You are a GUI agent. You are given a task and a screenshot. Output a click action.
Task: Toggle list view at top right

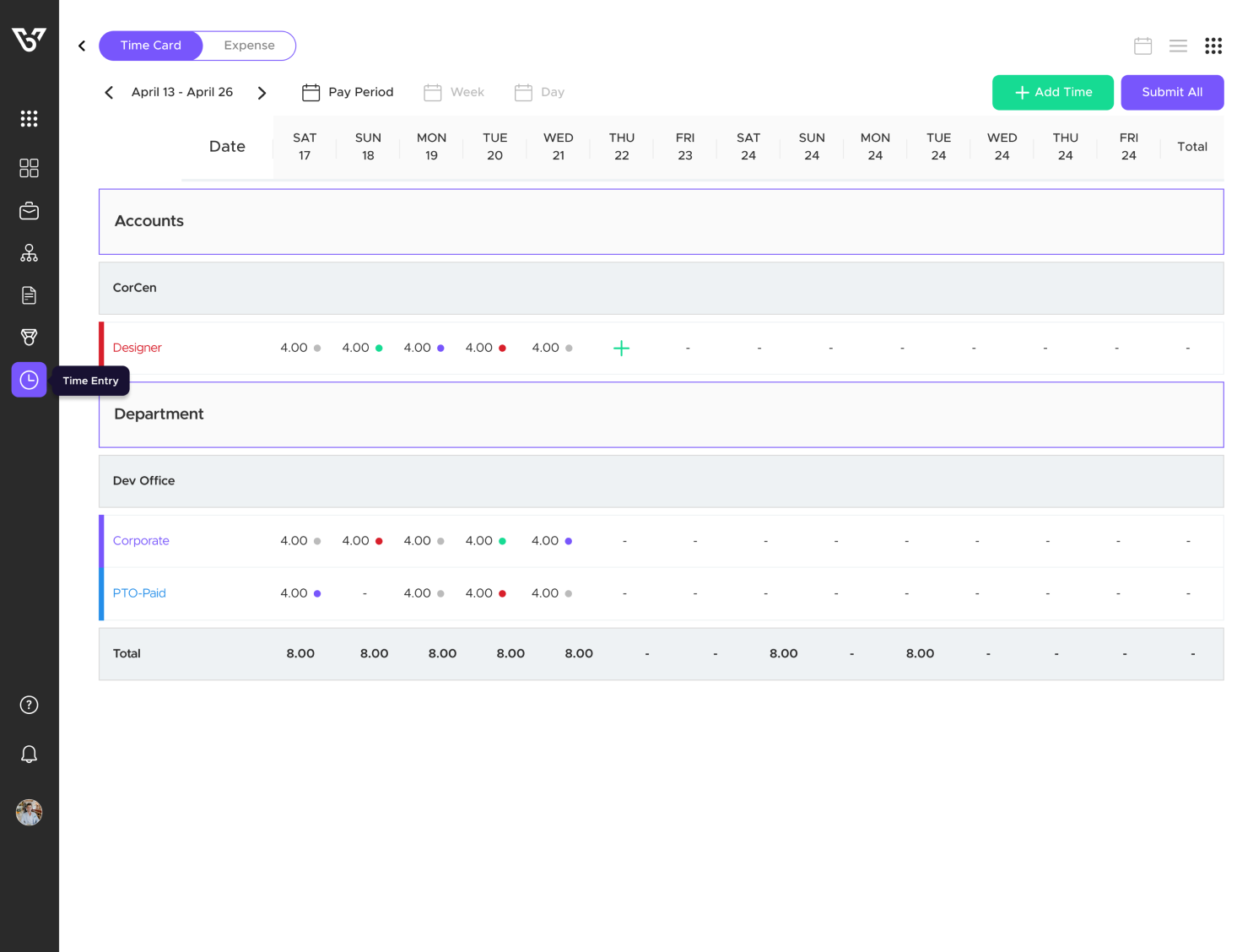[1178, 46]
